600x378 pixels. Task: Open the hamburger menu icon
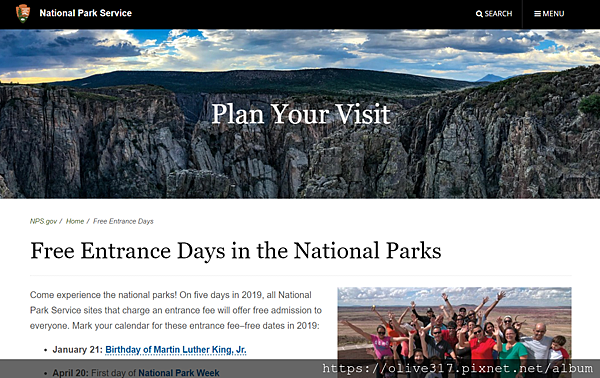point(537,14)
